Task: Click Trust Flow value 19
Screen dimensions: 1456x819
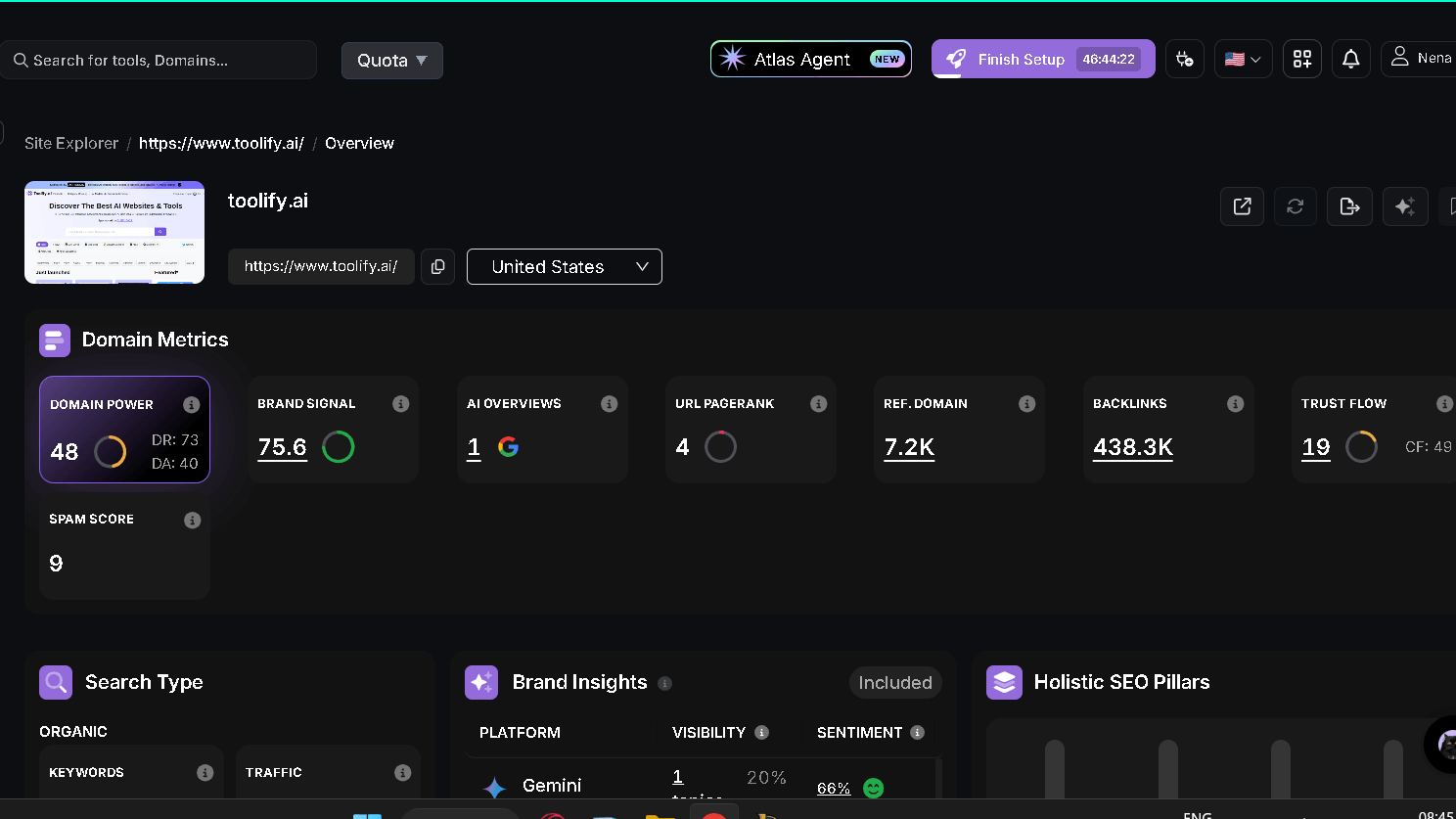Action: click(1316, 447)
